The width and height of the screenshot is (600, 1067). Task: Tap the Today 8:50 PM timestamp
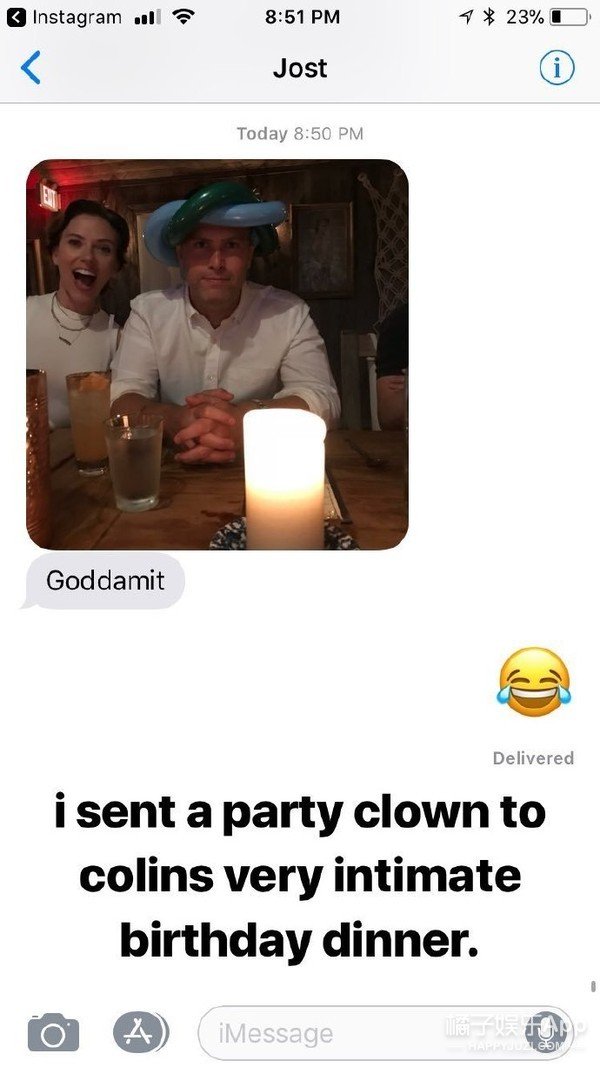[300, 133]
